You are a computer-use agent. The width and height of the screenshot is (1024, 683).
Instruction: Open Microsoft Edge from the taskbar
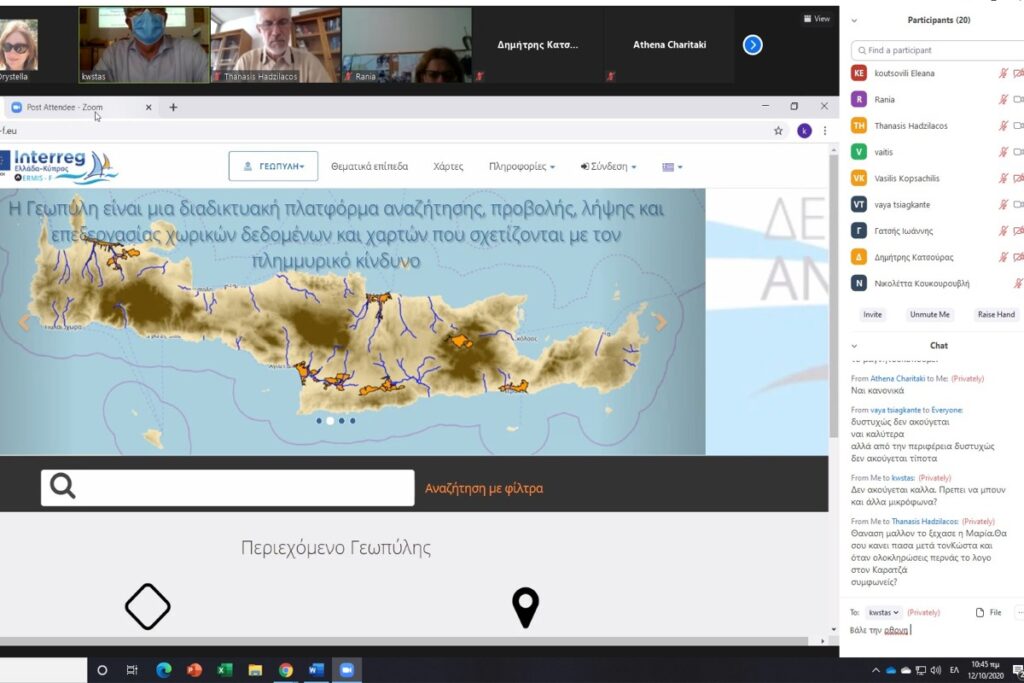(x=163, y=670)
